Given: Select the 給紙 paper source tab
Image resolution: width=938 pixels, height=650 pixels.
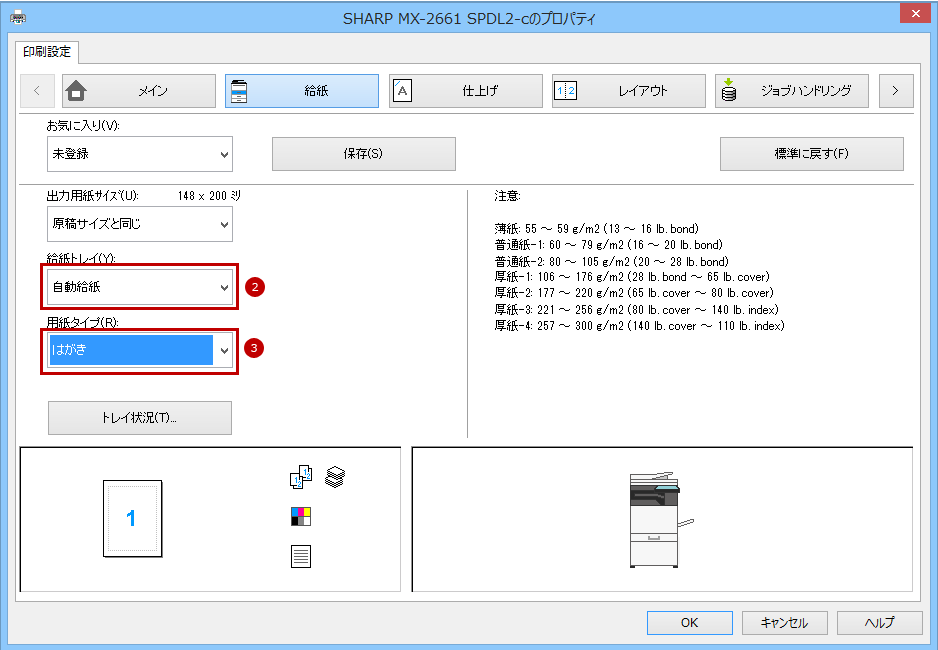Looking at the screenshot, I should [x=302, y=91].
